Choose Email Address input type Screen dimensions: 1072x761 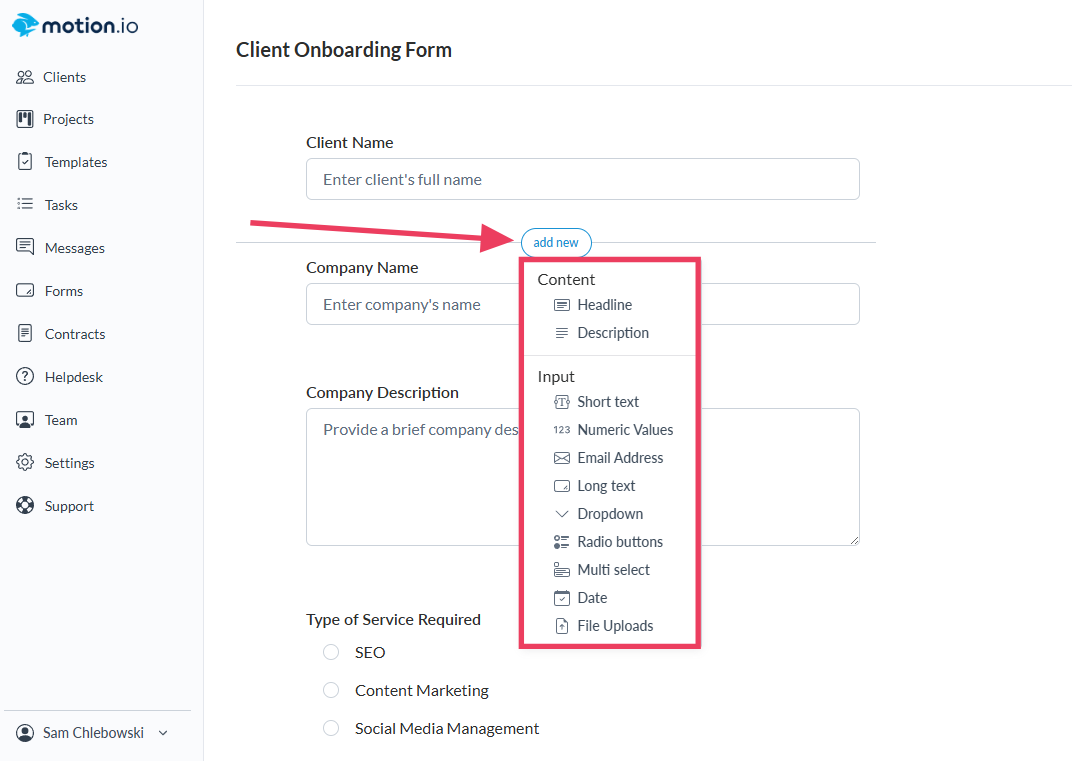pyautogui.click(x=619, y=458)
